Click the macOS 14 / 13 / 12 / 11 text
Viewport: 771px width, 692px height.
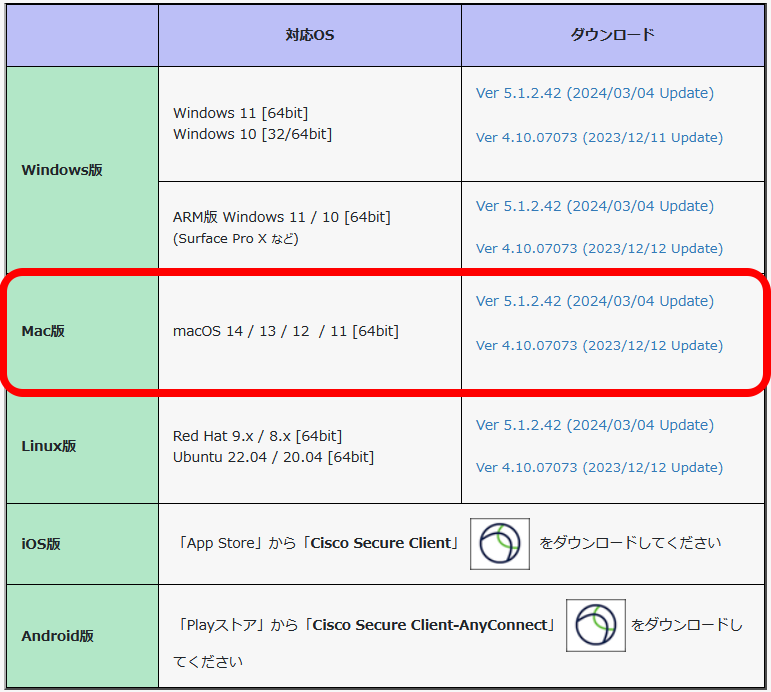pos(285,331)
